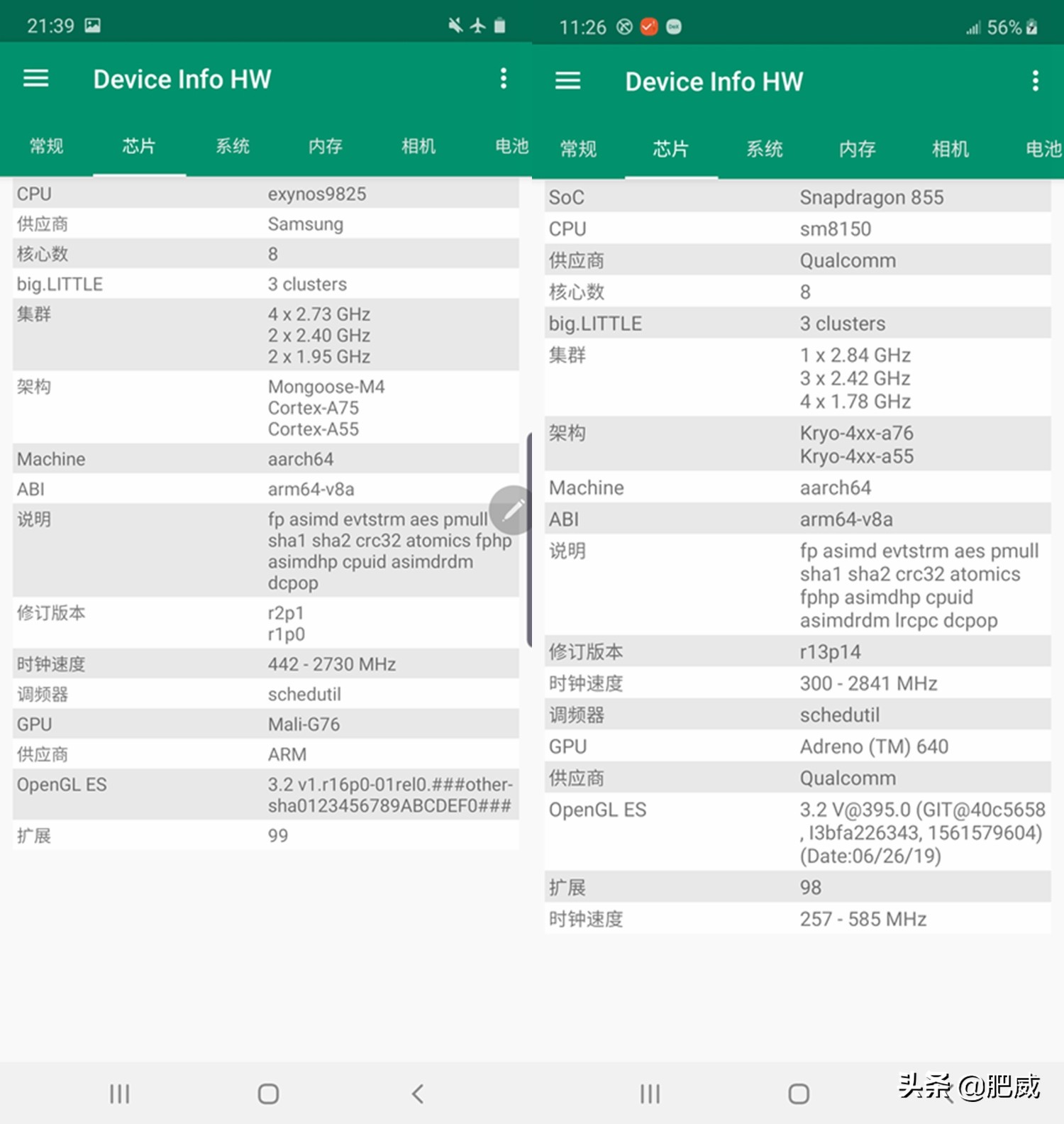Tap the muted sound icon in left status bar

tap(455, 26)
